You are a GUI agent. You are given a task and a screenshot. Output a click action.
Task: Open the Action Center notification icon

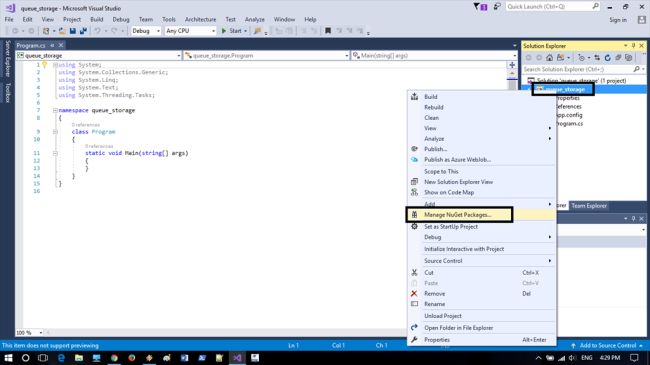coord(634,358)
